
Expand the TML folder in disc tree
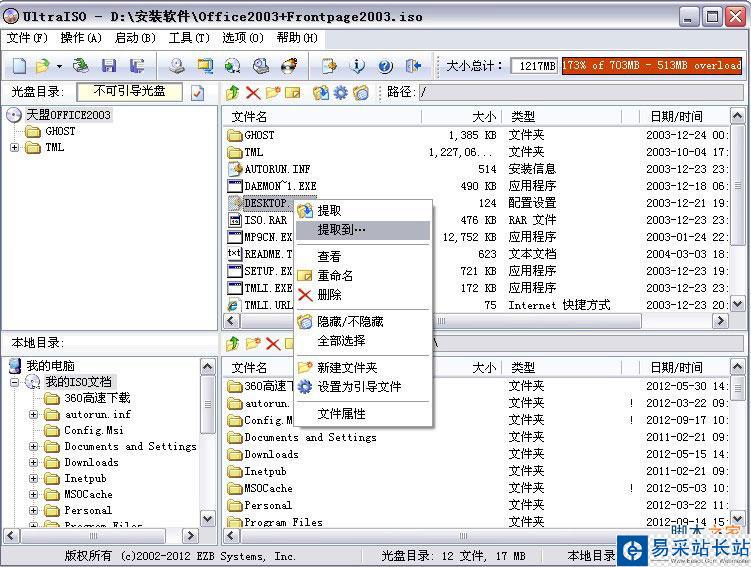click(14, 147)
